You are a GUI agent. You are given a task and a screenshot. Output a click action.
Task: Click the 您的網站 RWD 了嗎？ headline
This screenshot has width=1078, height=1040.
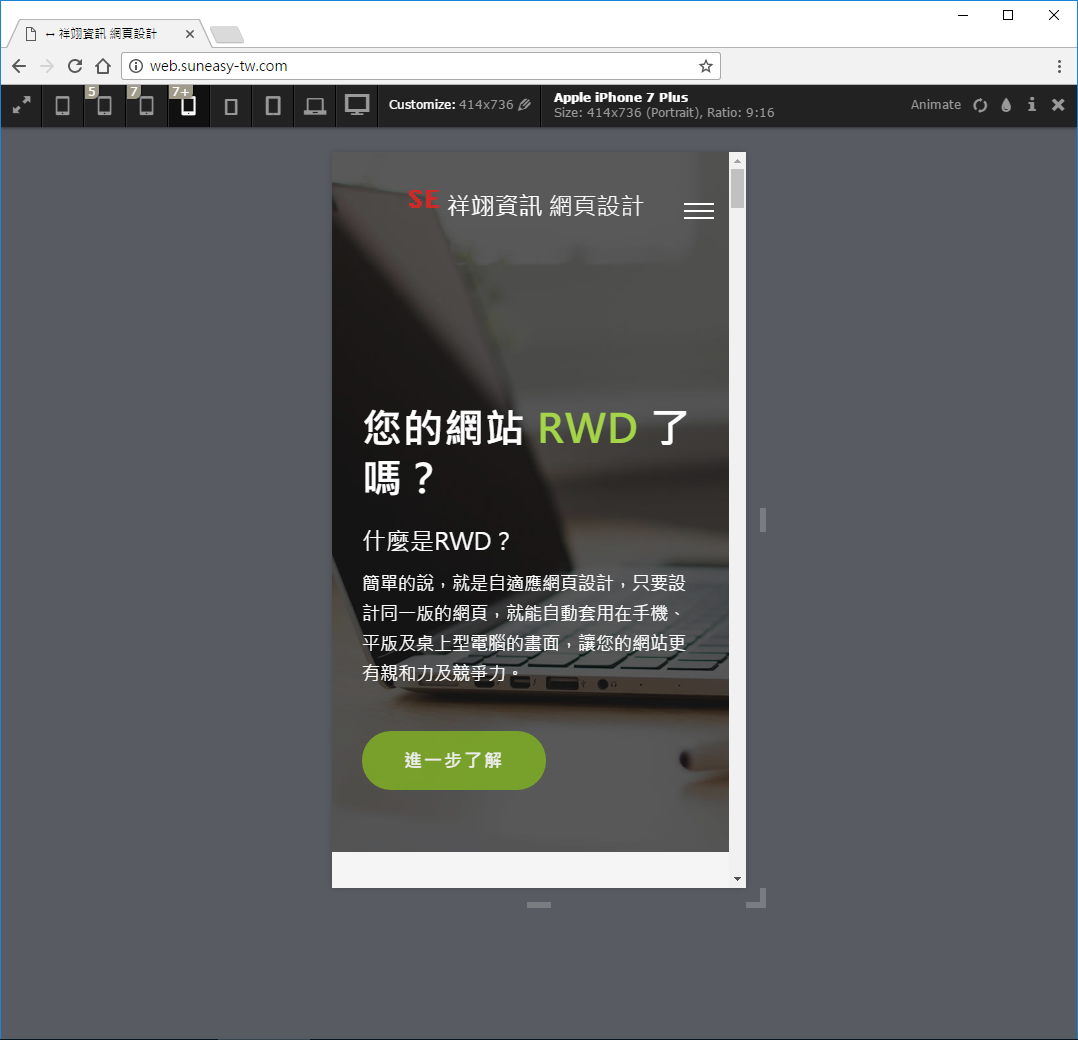click(526, 452)
